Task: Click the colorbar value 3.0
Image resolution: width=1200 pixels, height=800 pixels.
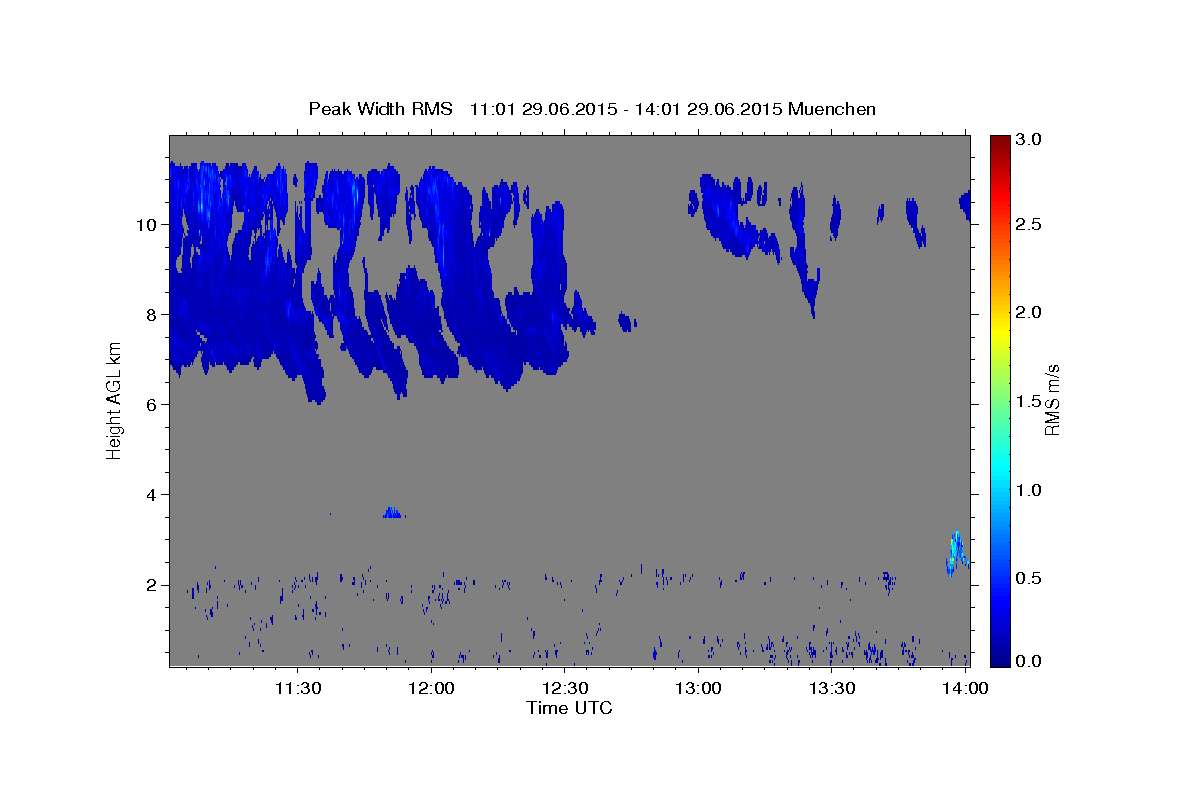Action: [x=1030, y=140]
